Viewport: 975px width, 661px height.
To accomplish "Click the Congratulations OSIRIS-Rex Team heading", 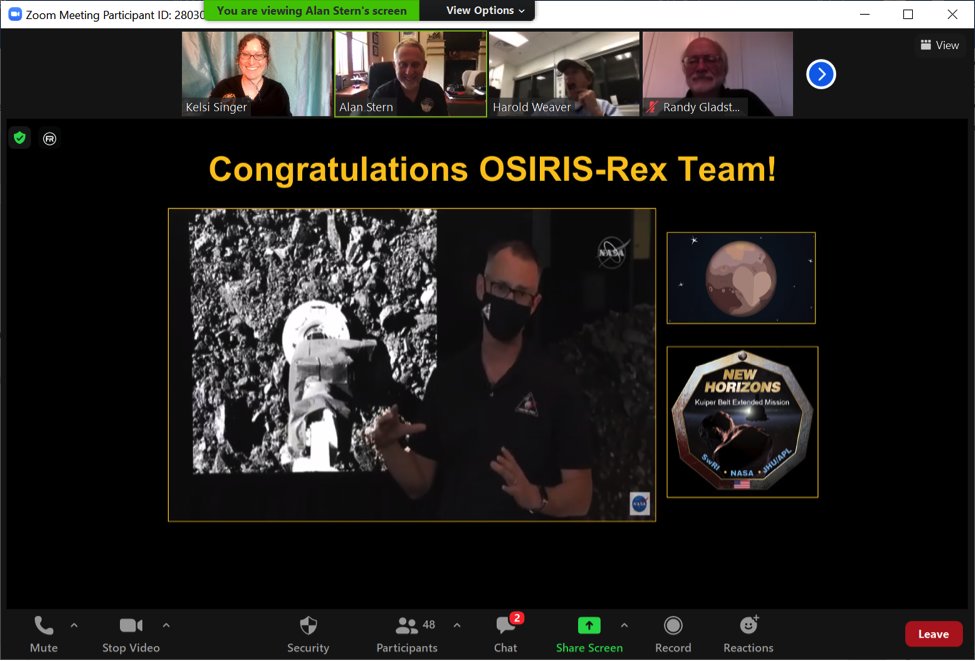I will [x=492, y=169].
